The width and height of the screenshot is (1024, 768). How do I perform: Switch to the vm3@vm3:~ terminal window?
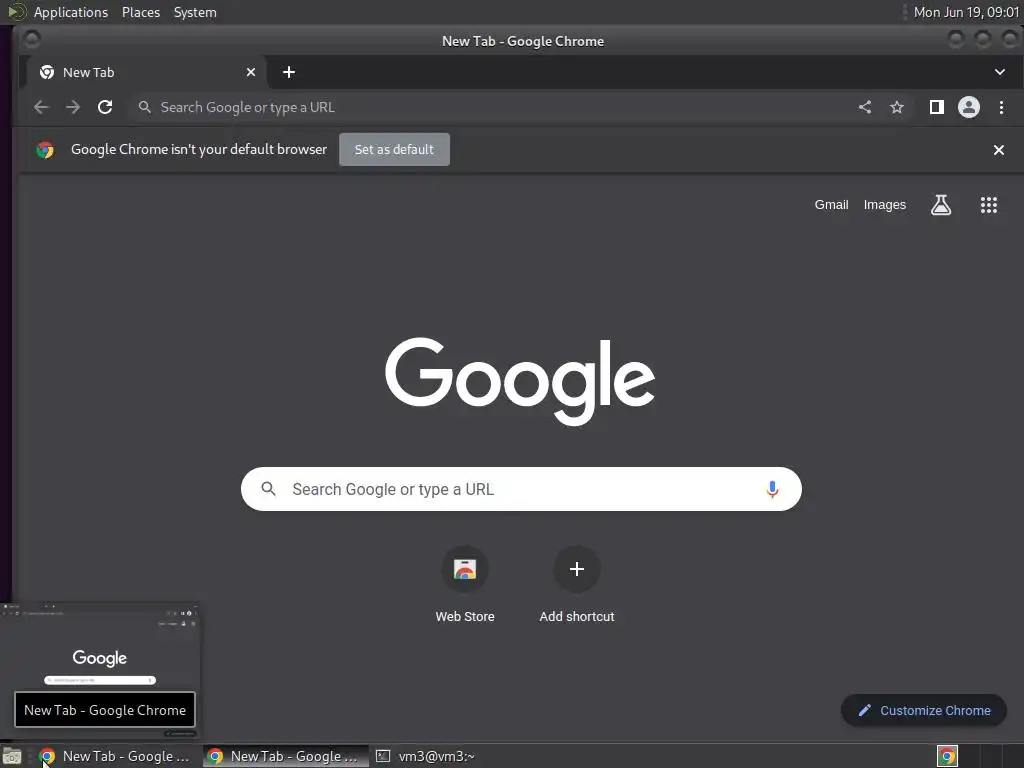426,756
